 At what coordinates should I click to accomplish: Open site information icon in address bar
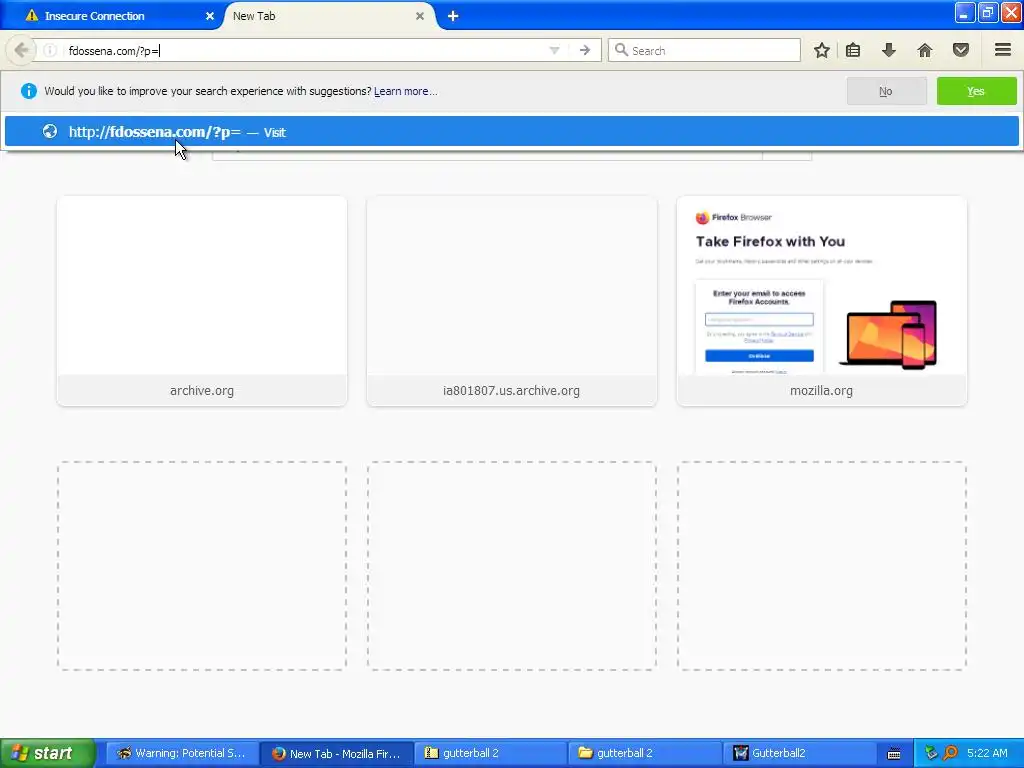pyautogui.click(x=50, y=50)
